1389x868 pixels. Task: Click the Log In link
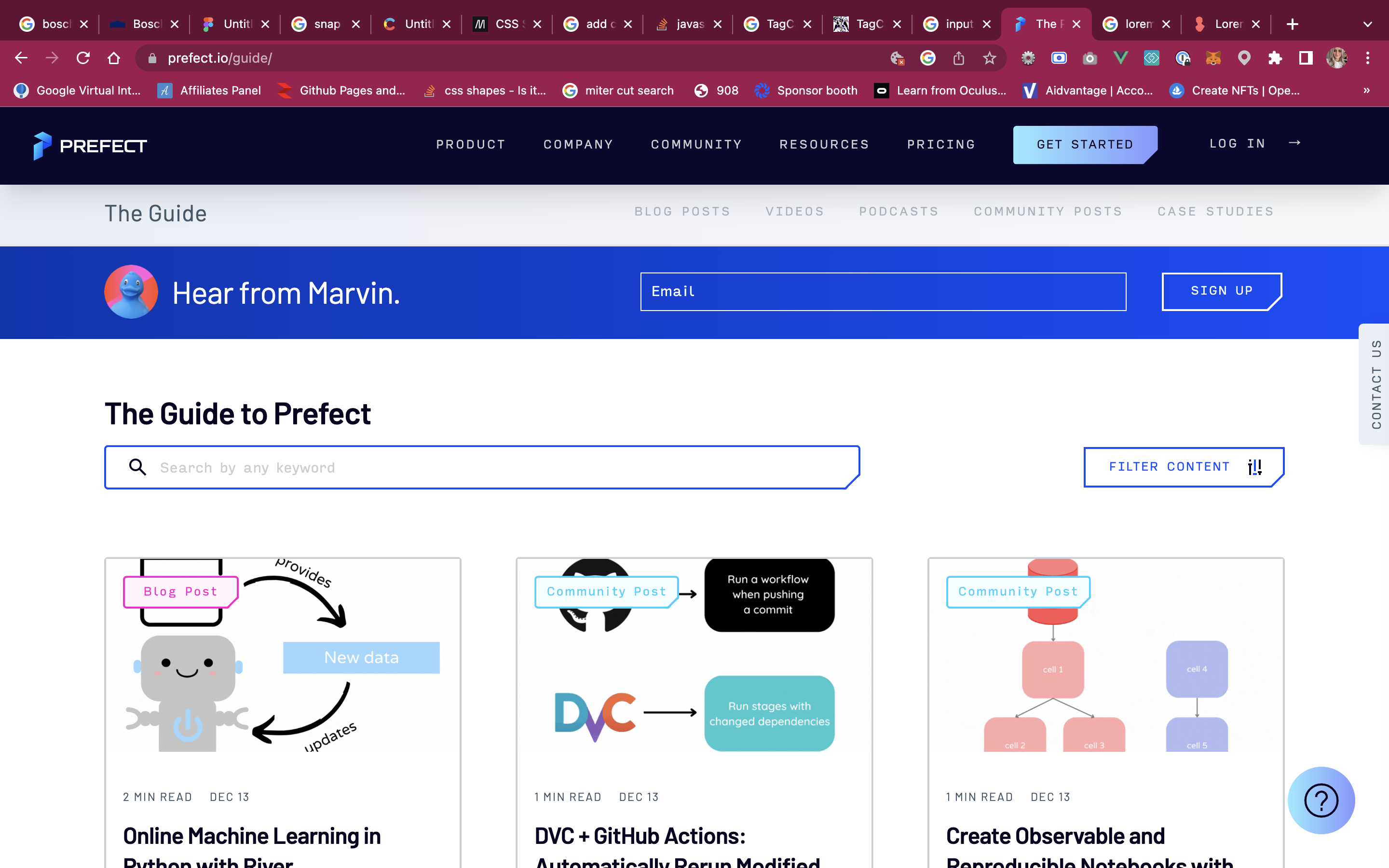(x=1238, y=143)
